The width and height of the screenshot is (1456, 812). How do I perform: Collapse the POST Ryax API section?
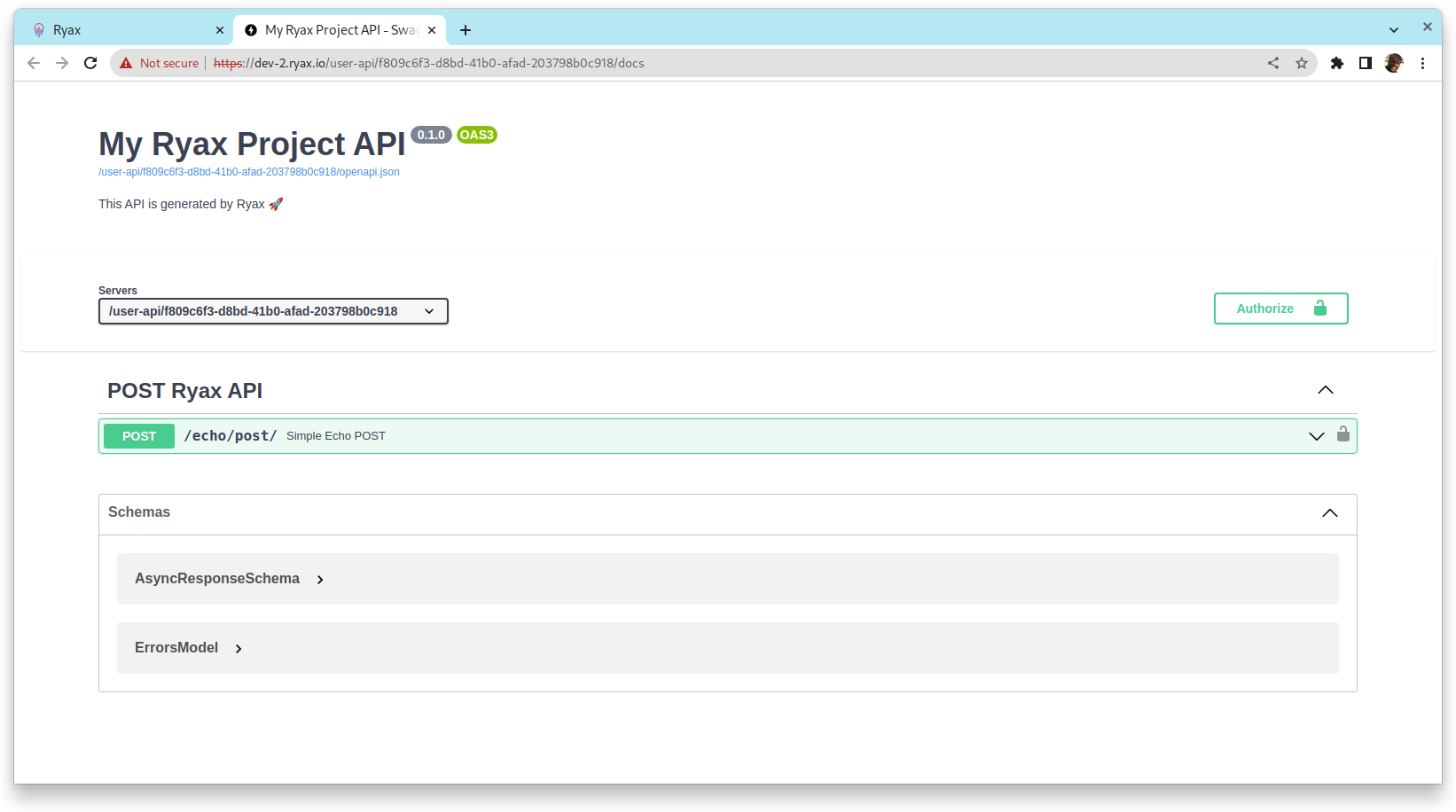[1325, 390]
